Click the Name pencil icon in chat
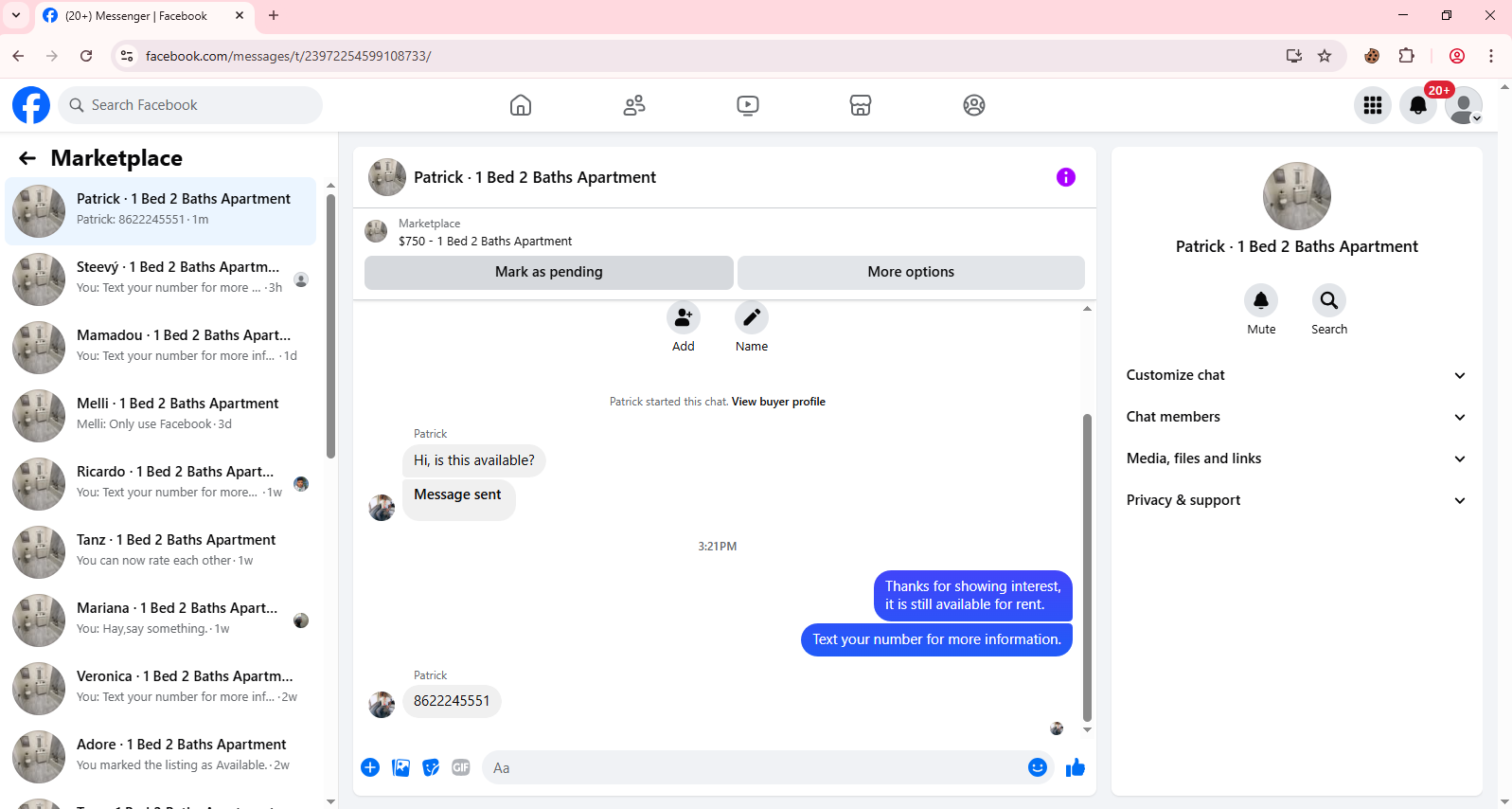Image resolution: width=1512 pixels, height=809 pixels. click(x=752, y=317)
